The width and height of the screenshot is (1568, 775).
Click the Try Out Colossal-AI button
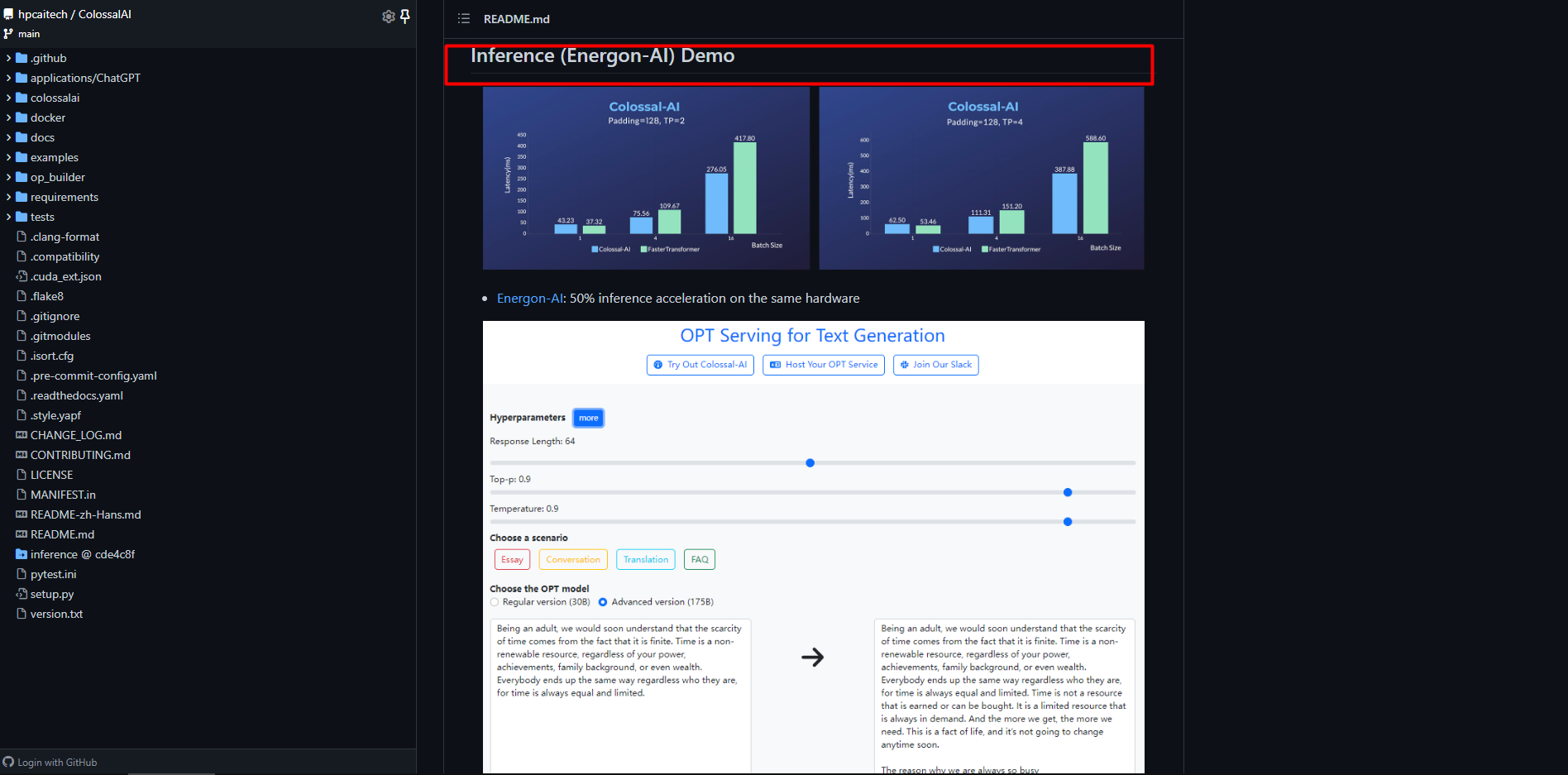[x=700, y=365]
